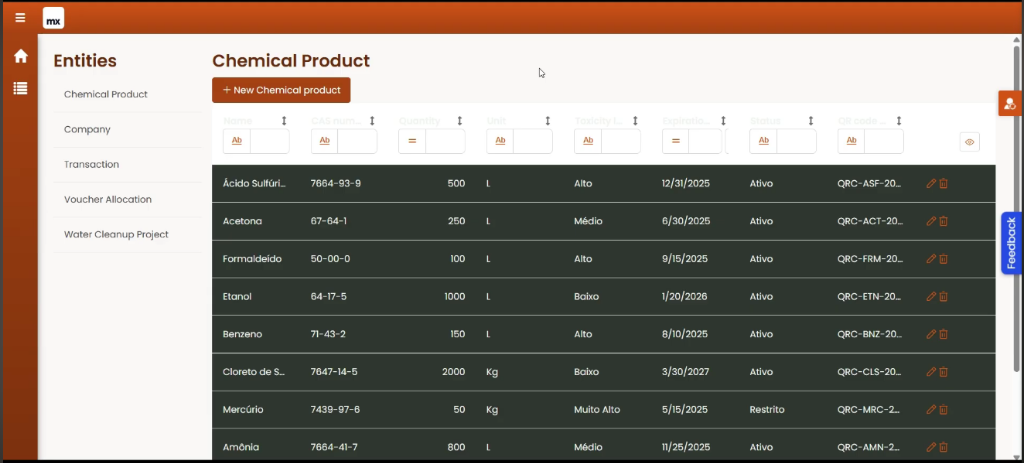The height and width of the screenshot is (463, 1024).
Task: Click quantity 2000 cell
Action: (453, 372)
